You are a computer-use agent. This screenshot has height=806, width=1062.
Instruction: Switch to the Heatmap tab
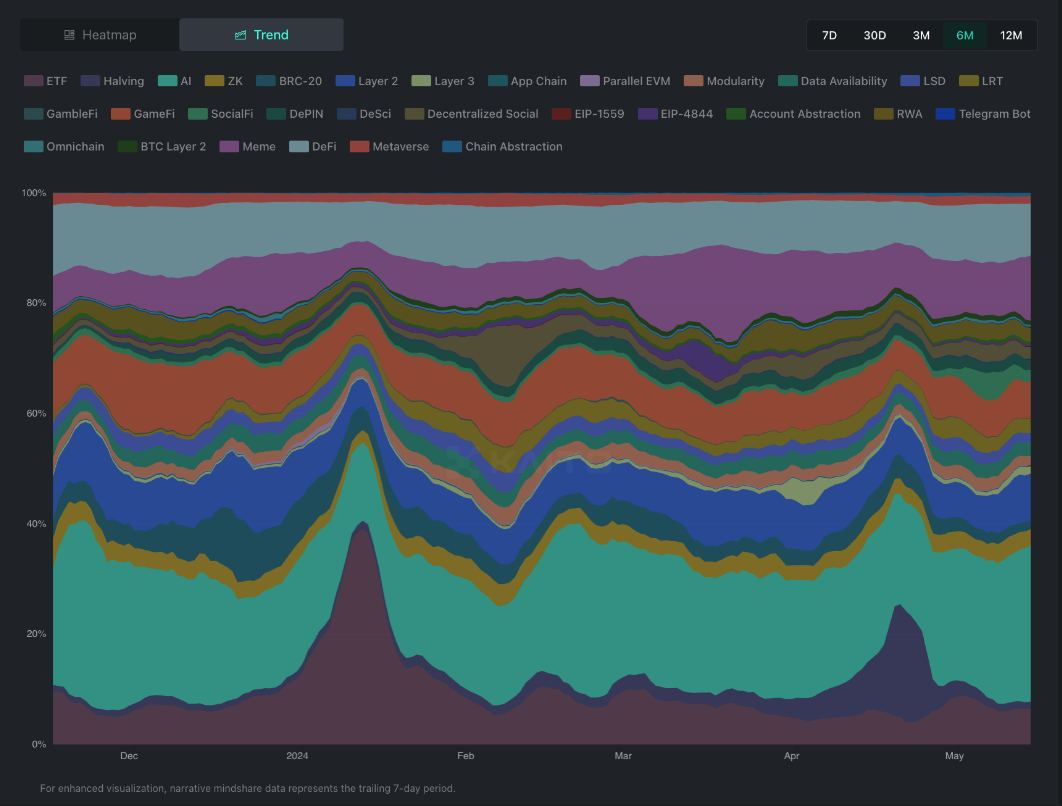(x=100, y=35)
